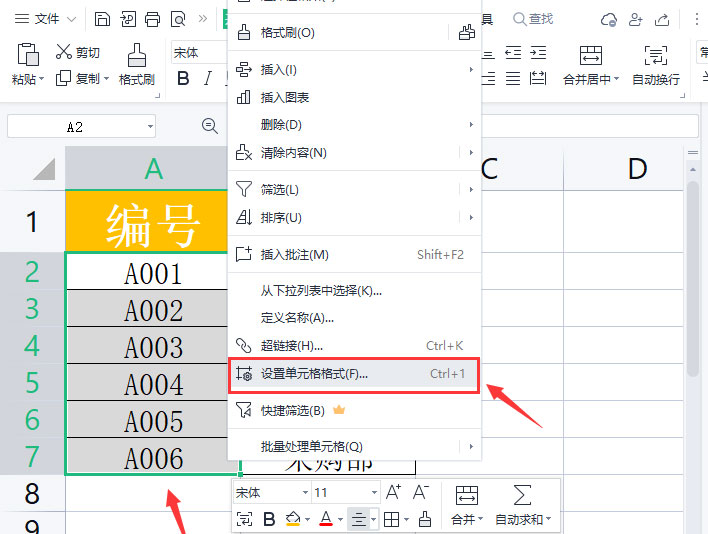Click the distributed alignment icon in the ribbon
708x534 pixels.
(x=538, y=79)
